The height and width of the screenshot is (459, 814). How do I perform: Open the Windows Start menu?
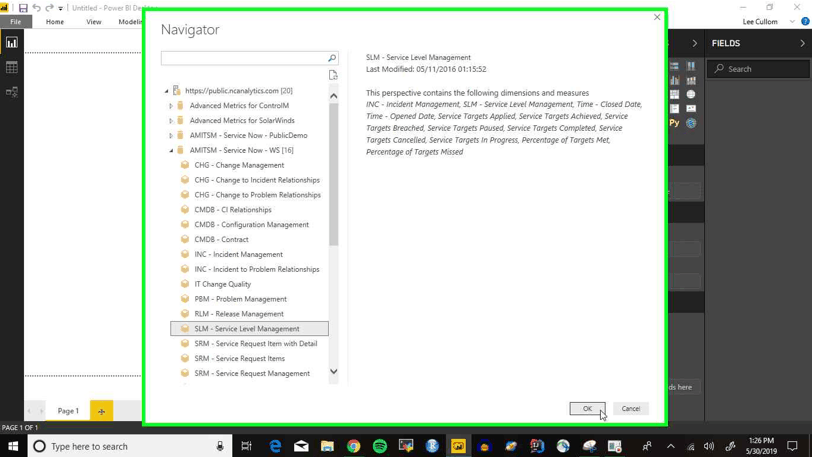point(13,447)
